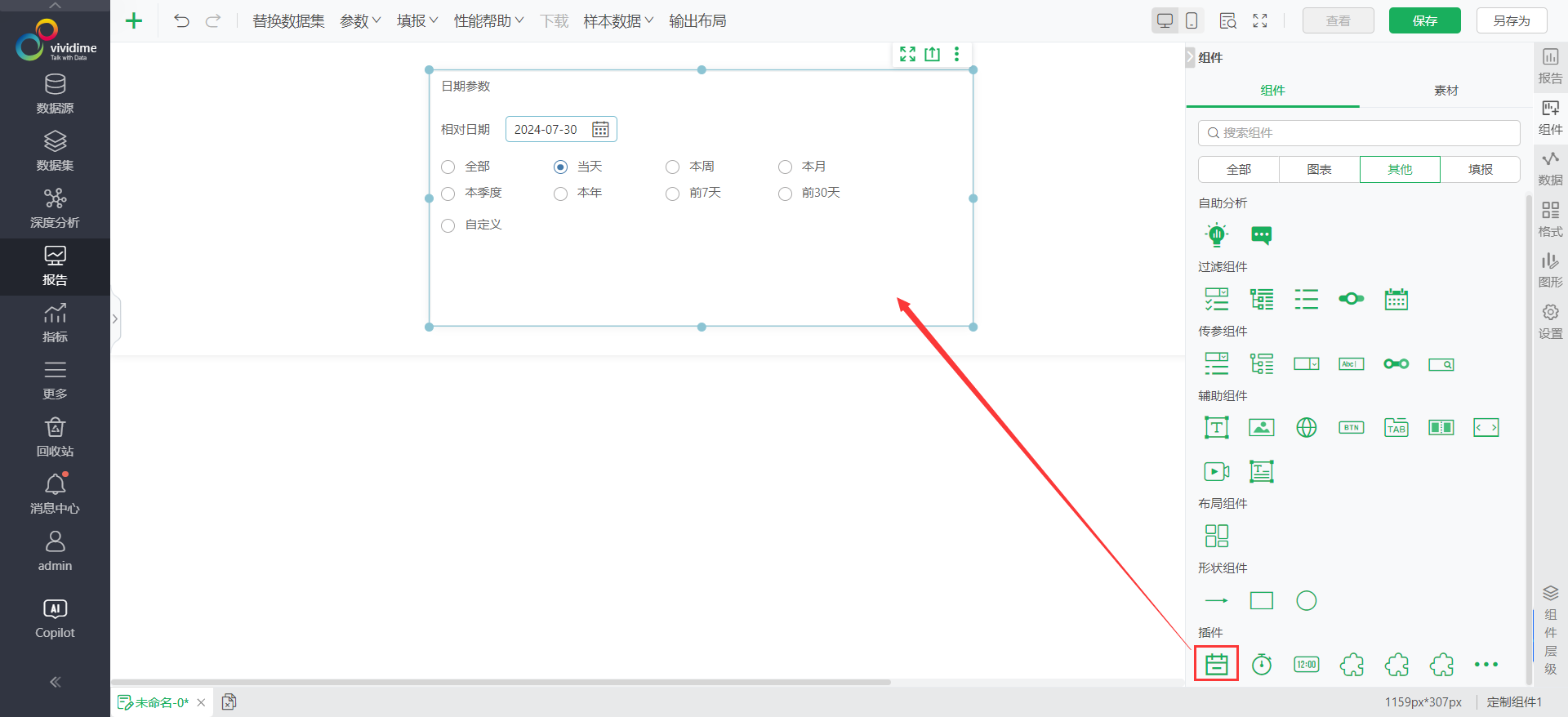Viewport: 1568px width, 717px height.
Task: Click the fullscreen preview icon in toolbar
Action: tap(1260, 21)
